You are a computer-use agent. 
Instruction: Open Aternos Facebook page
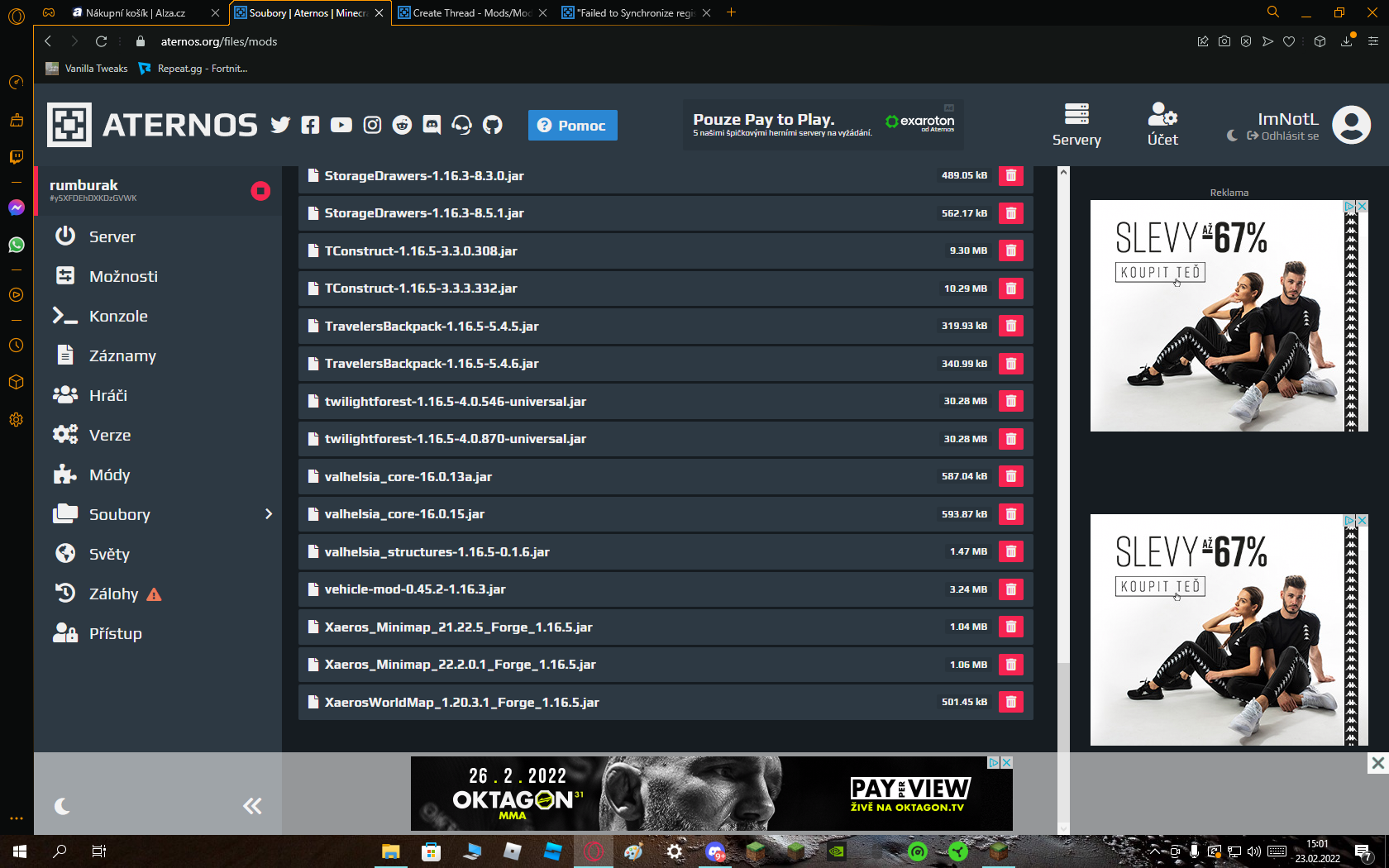310,125
